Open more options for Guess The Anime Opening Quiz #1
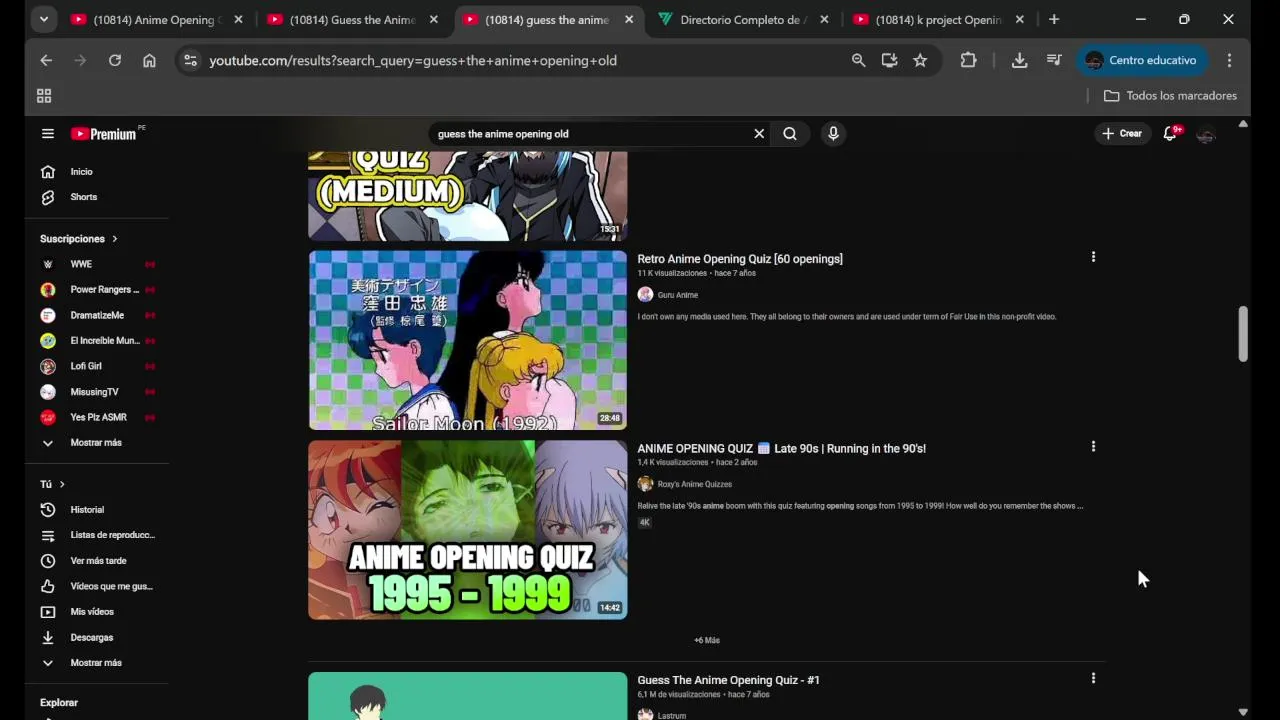 pyautogui.click(x=1093, y=678)
